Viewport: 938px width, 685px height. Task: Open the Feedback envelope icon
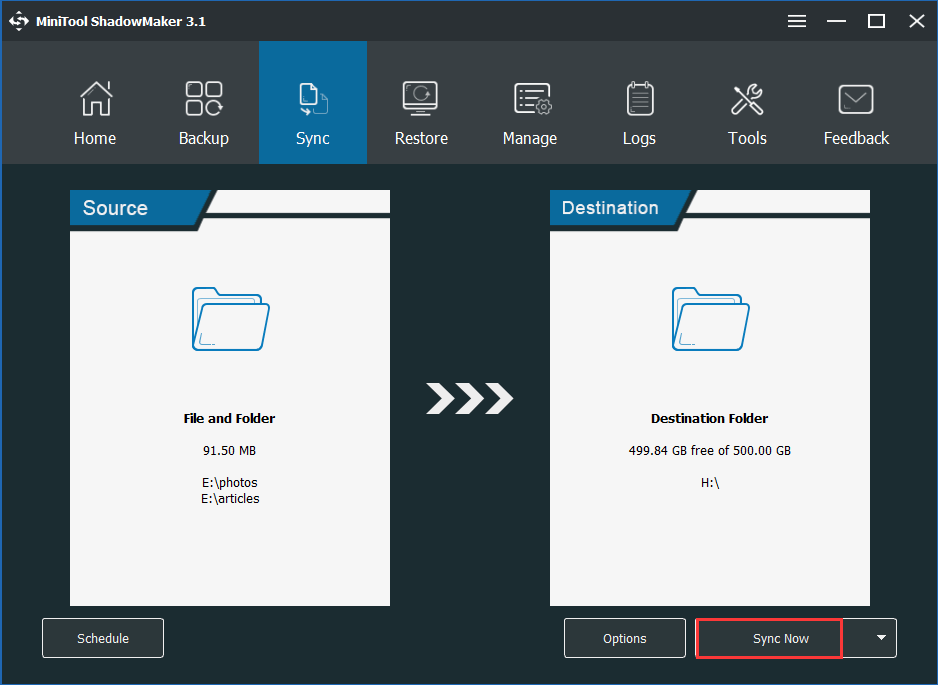click(855, 99)
